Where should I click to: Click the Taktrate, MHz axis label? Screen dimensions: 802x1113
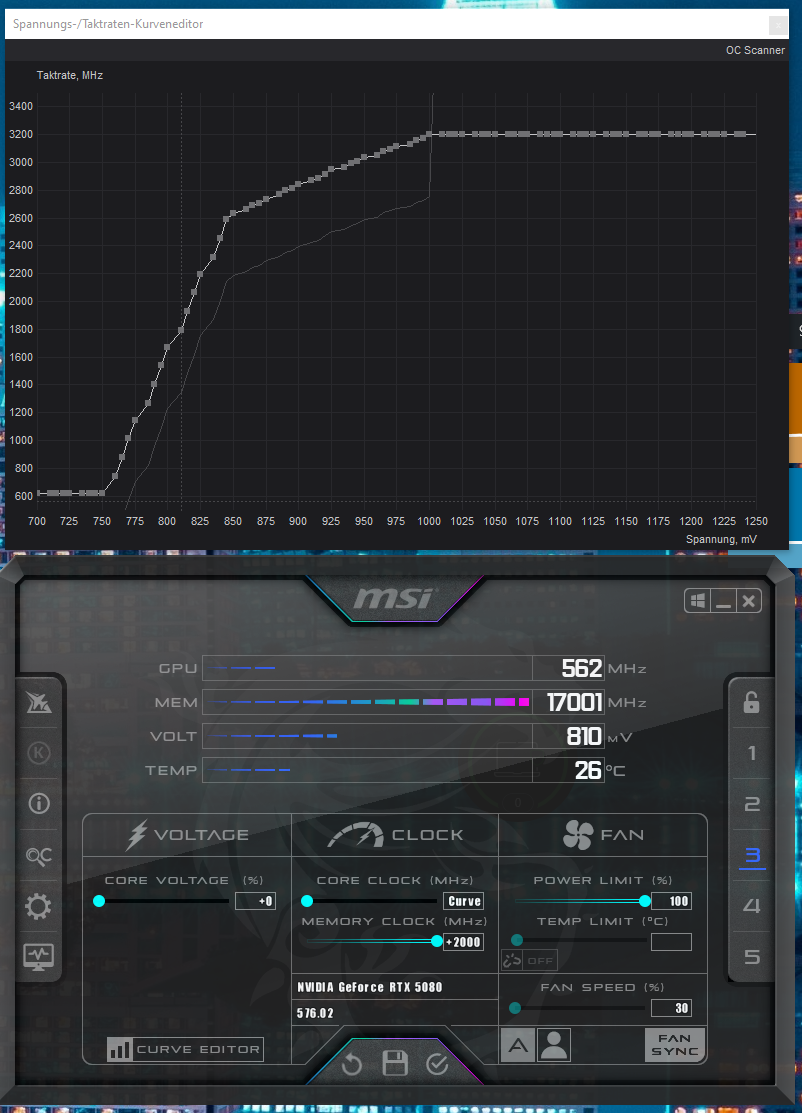tap(70, 75)
